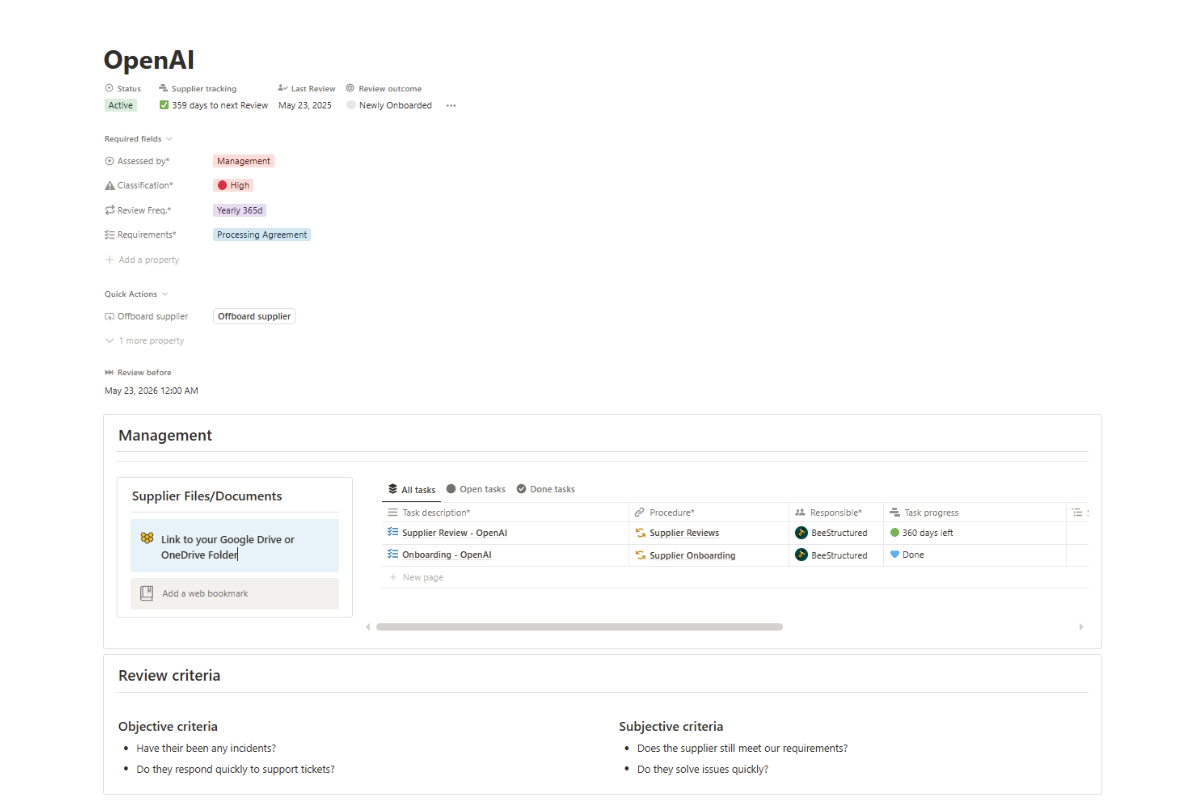Screen dimensions: 1200x800
Task: Click the Review criteria heading
Action: tap(169, 676)
